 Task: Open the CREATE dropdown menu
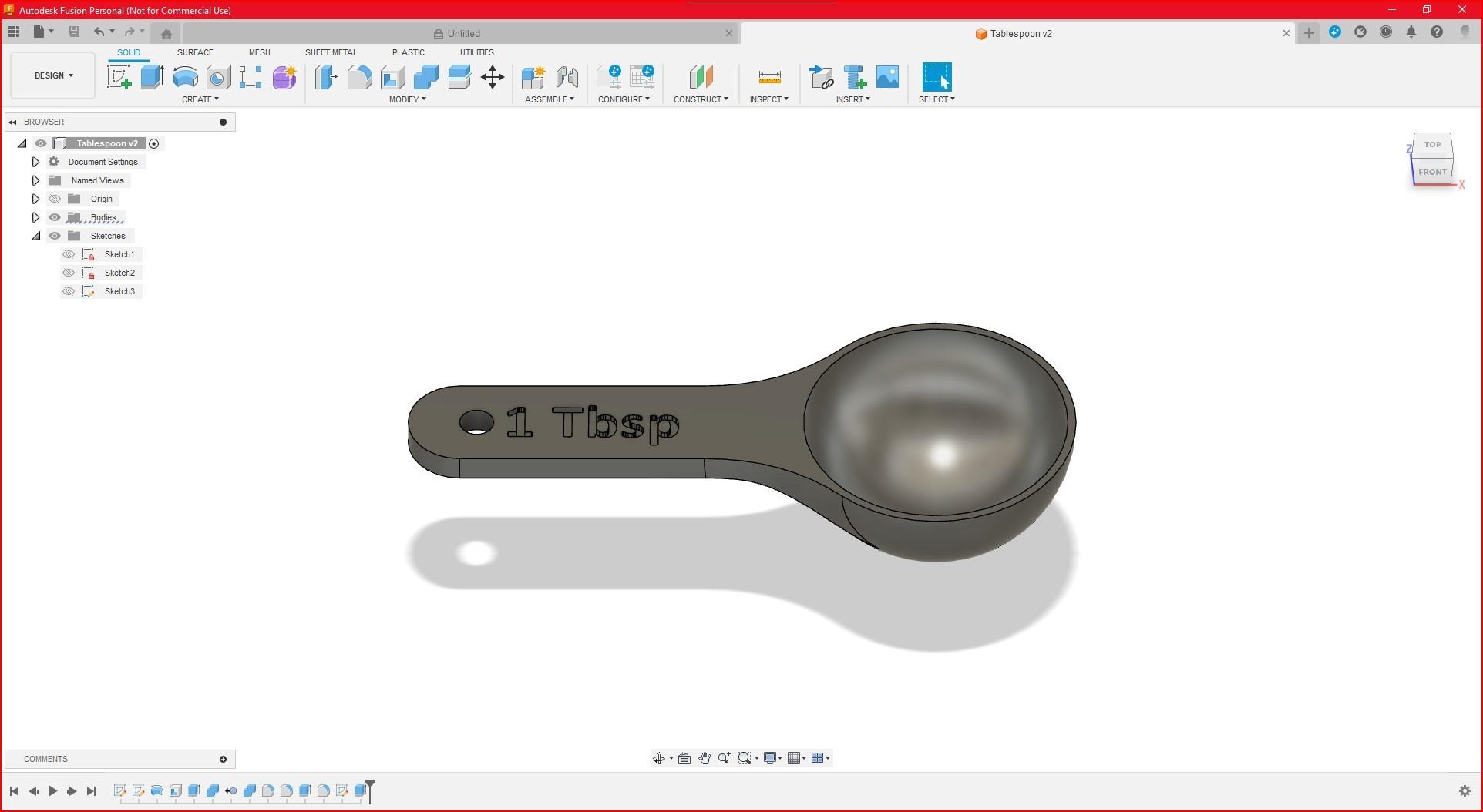pyautogui.click(x=200, y=99)
